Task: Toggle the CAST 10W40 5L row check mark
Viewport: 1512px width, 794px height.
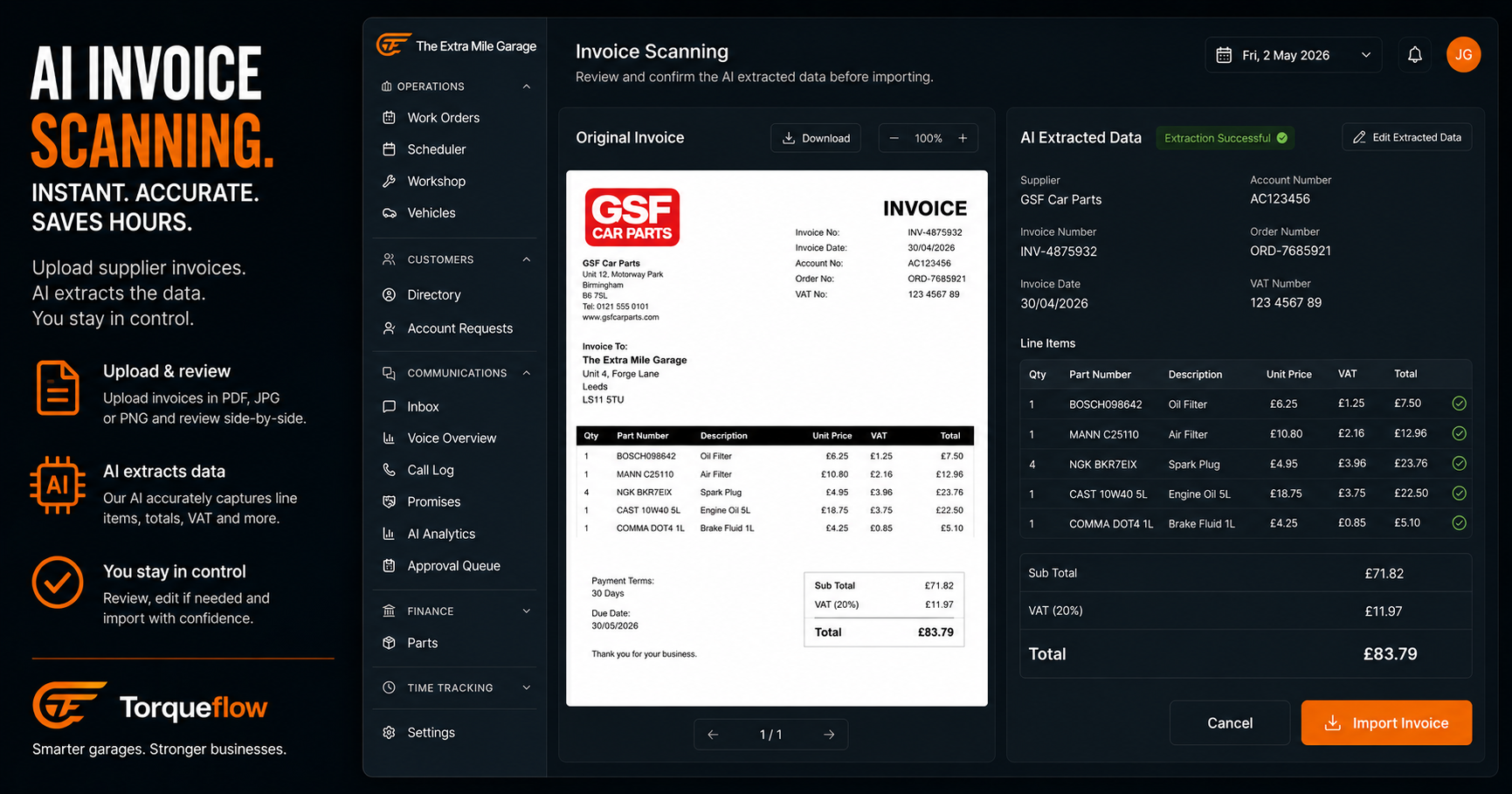Action: (1459, 493)
